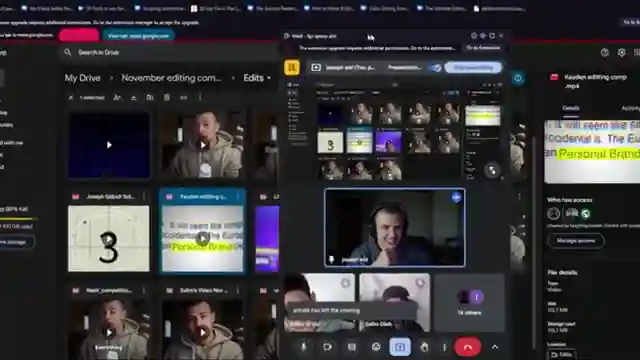Open more options for Joseph file card
The image size is (640, 360).
pyautogui.click(x=144, y=197)
